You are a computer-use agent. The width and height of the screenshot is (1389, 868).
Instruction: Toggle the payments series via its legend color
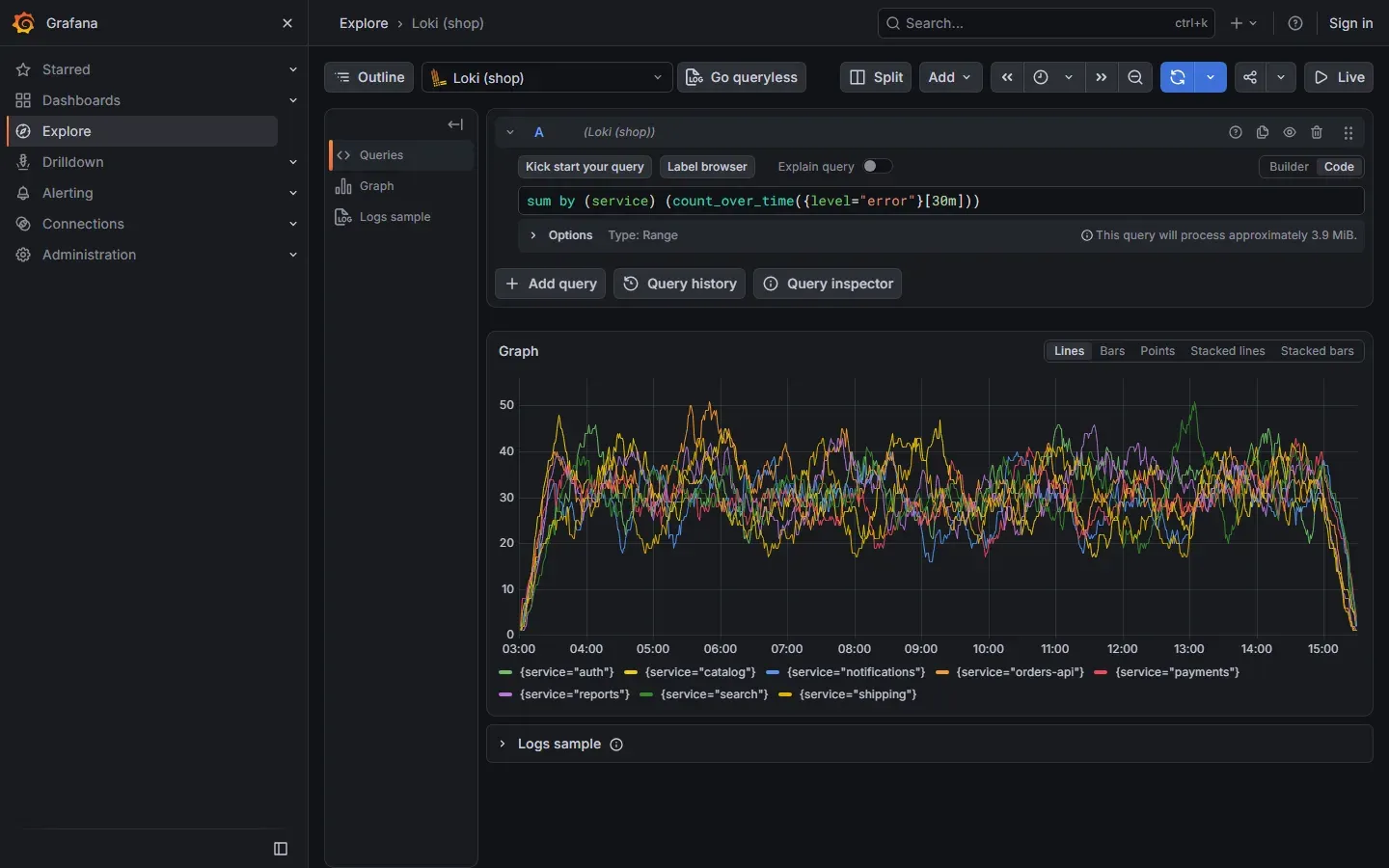click(x=1101, y=672)
